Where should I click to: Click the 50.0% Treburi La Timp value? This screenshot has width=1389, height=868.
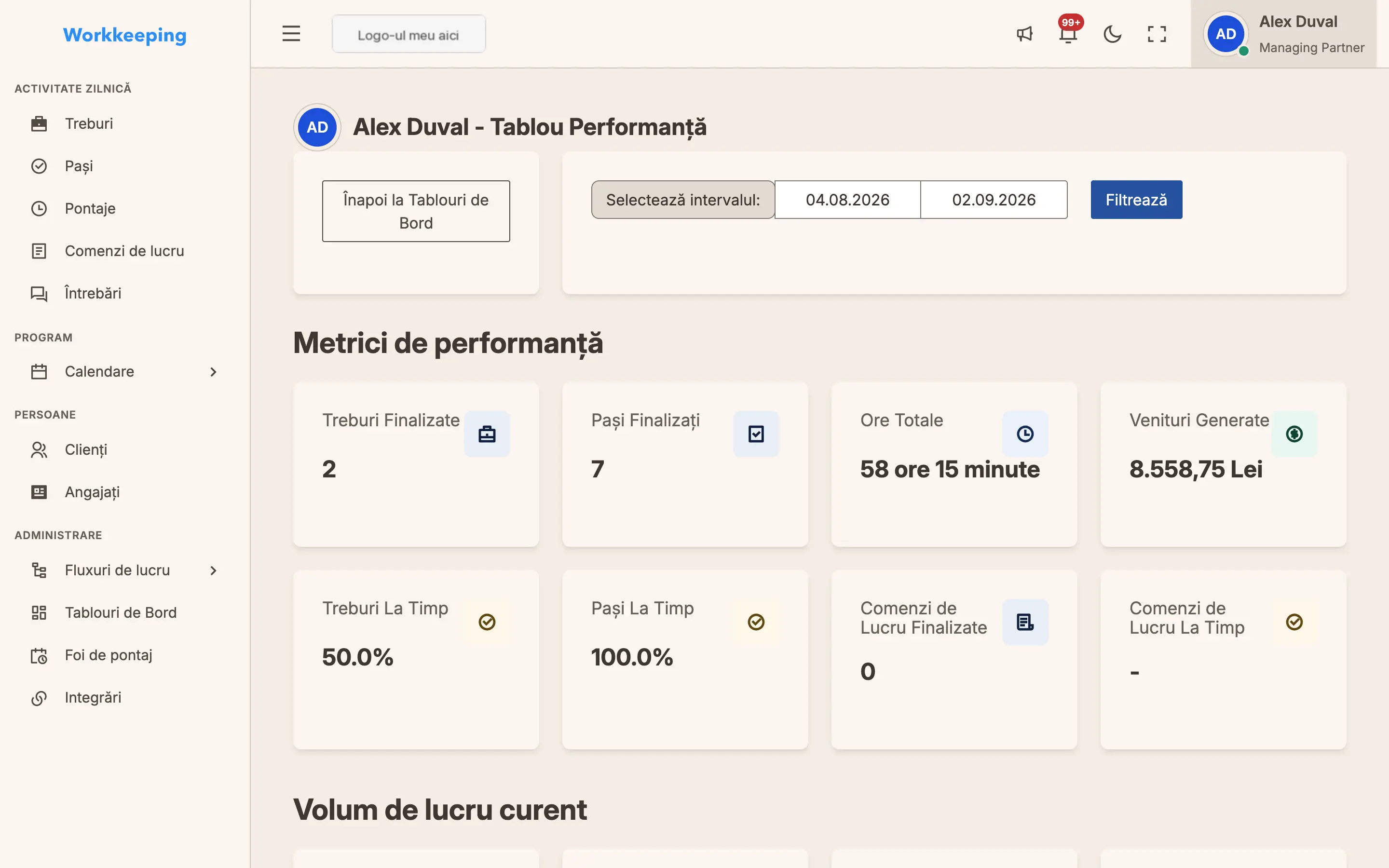click(x=357, y=657)
